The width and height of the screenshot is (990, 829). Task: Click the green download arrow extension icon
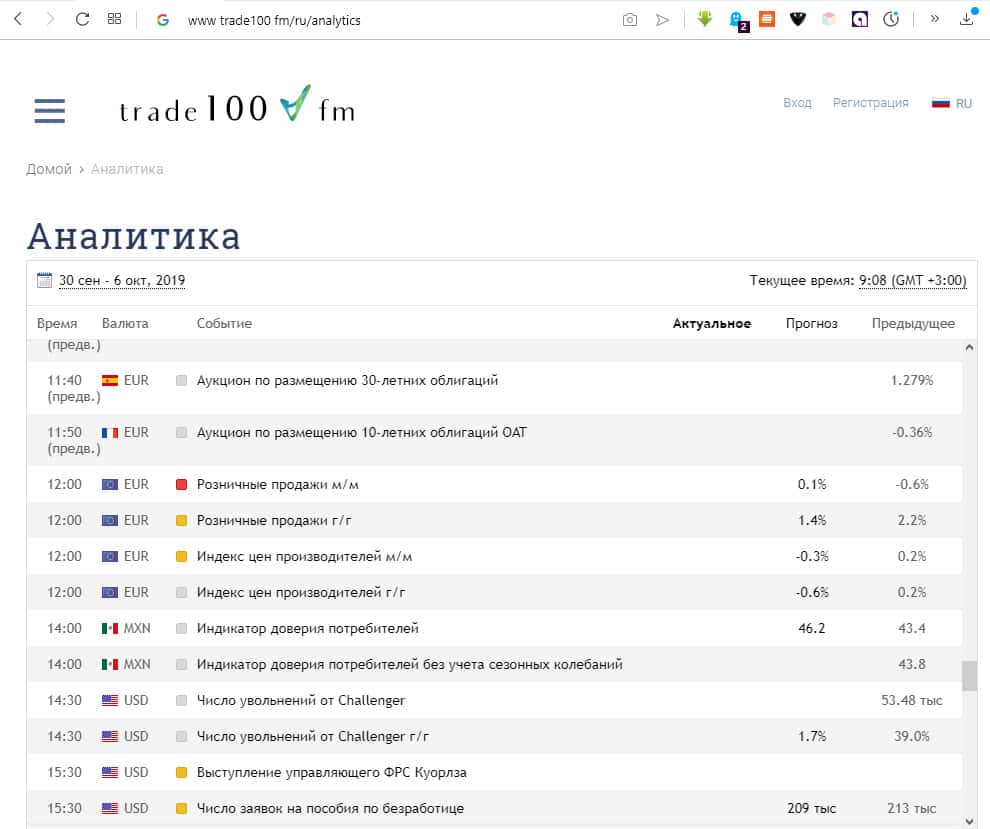click(705, 19)
